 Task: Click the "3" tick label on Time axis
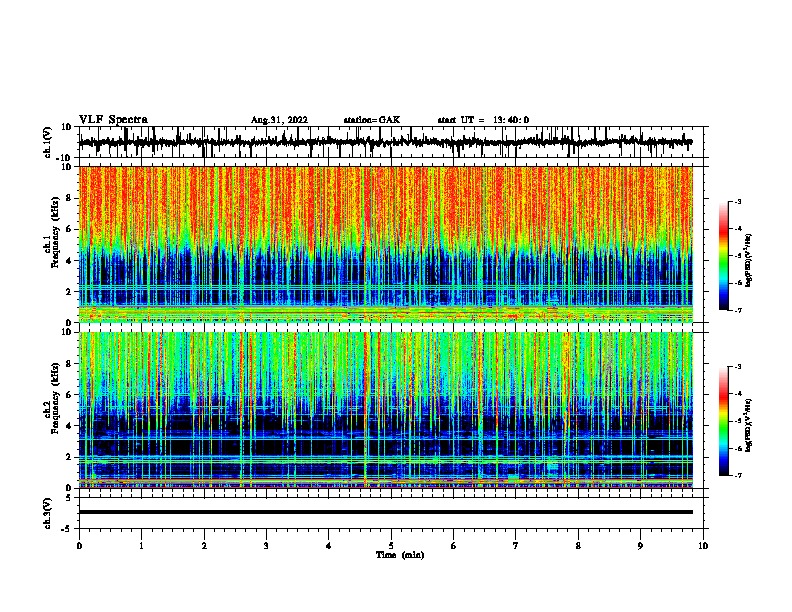tap(266, 545)
